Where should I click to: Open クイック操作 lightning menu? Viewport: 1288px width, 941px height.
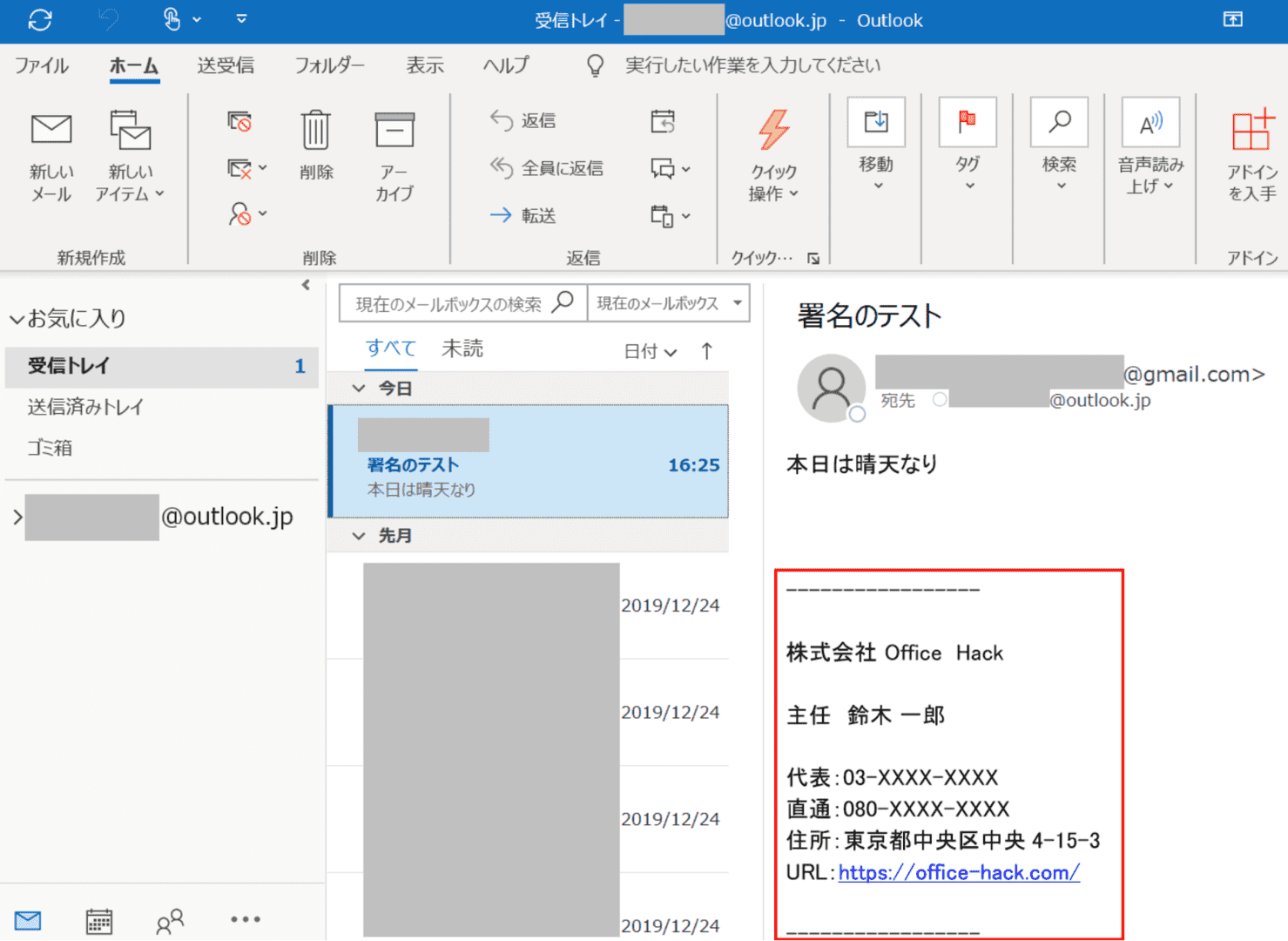(x=773, y=157)
